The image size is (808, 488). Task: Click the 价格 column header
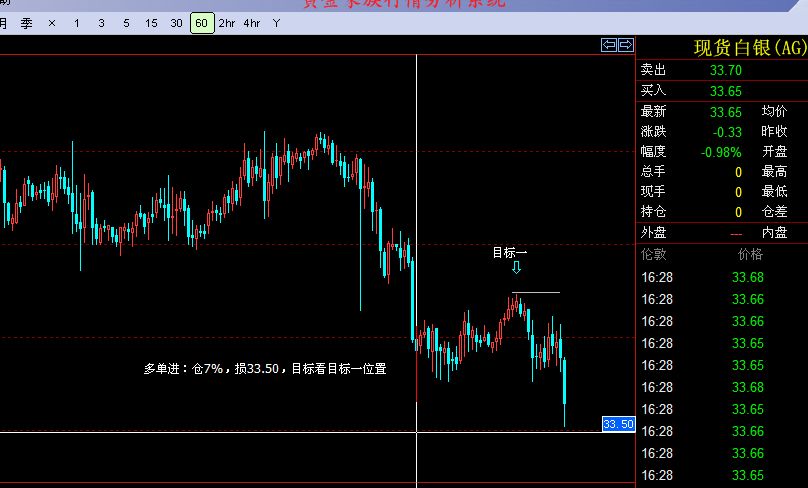coord(750,254)
